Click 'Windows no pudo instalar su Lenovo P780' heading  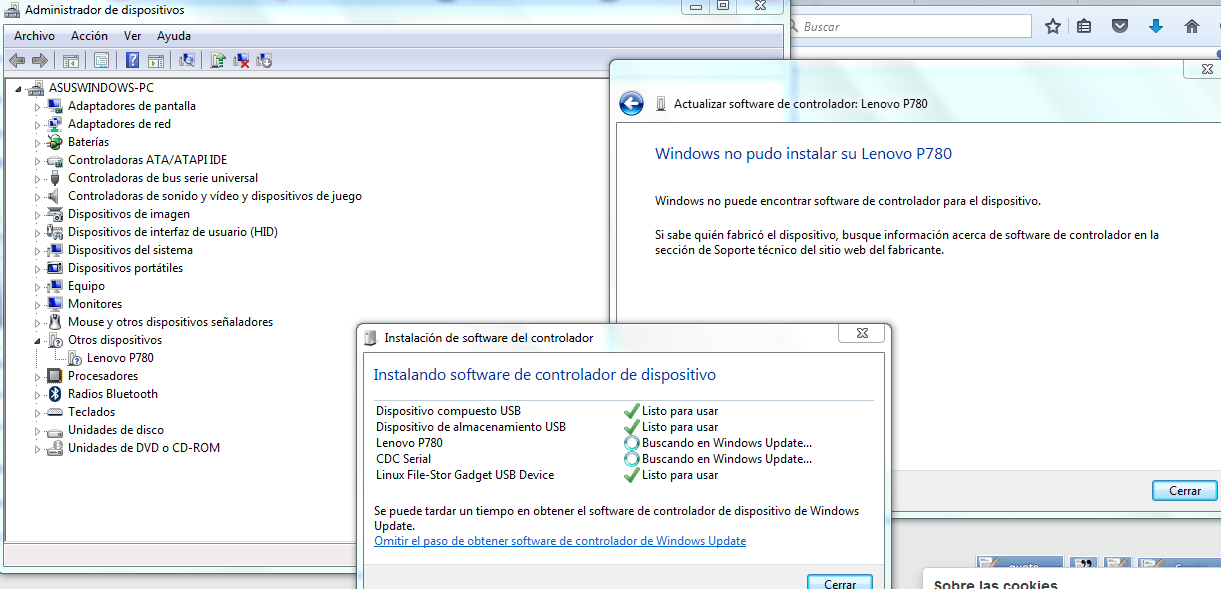(x=803, y=154)
